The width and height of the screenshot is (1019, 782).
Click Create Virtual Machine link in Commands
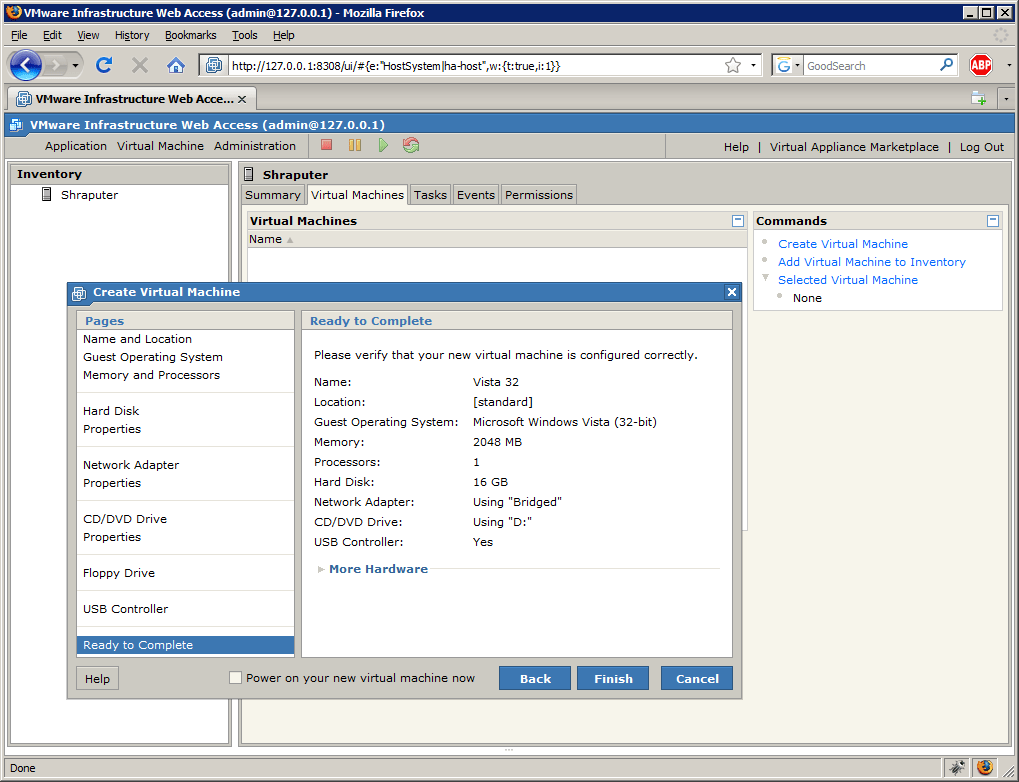[x=843, y=244]
